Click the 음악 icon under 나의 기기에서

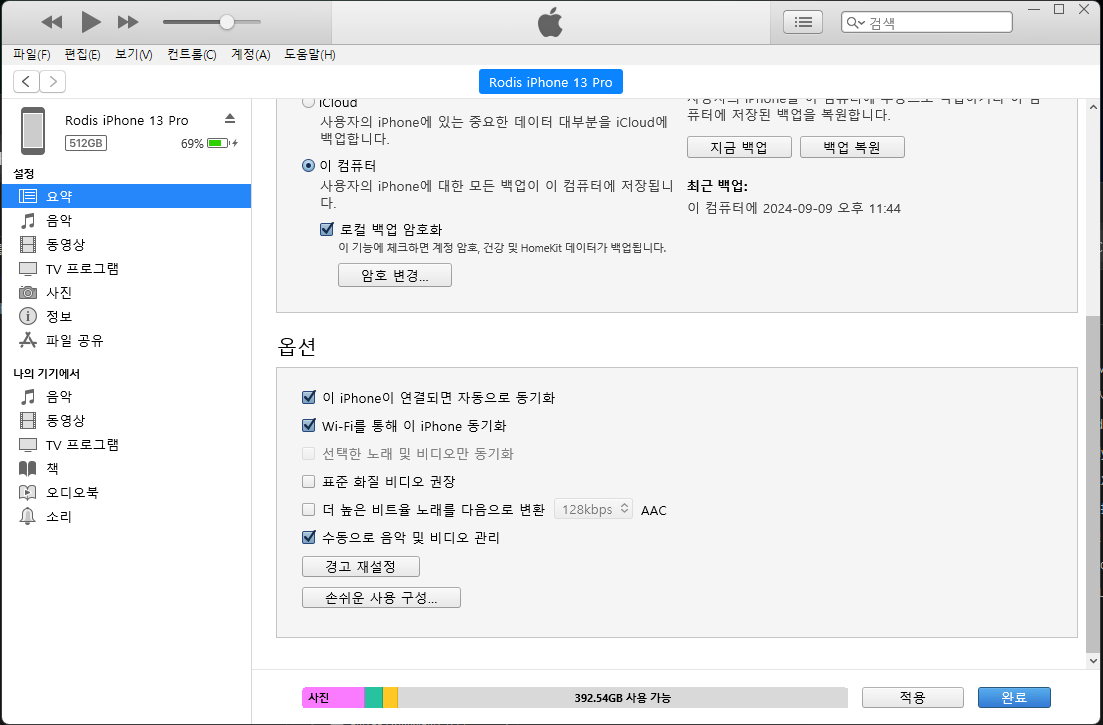tap(27, 397)
